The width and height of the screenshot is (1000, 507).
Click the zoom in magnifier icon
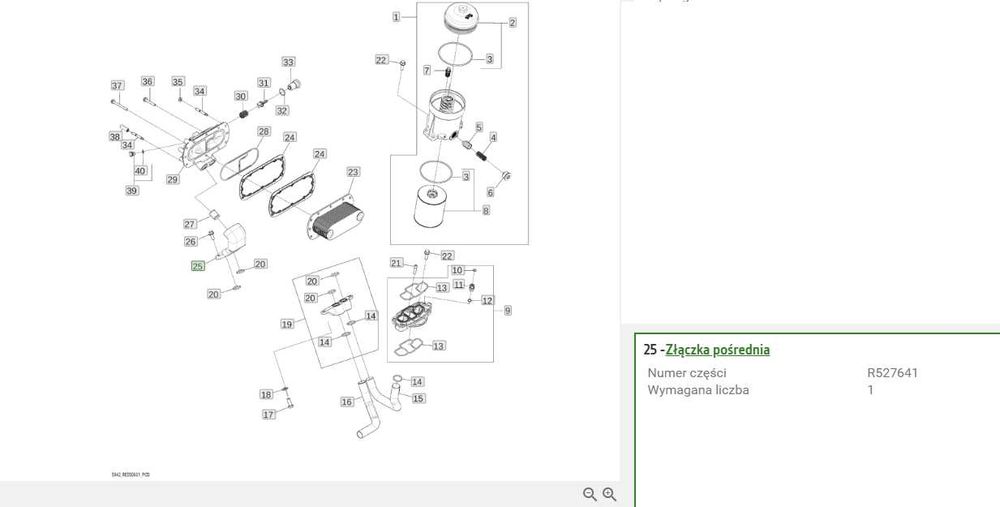tap(610, 494)
